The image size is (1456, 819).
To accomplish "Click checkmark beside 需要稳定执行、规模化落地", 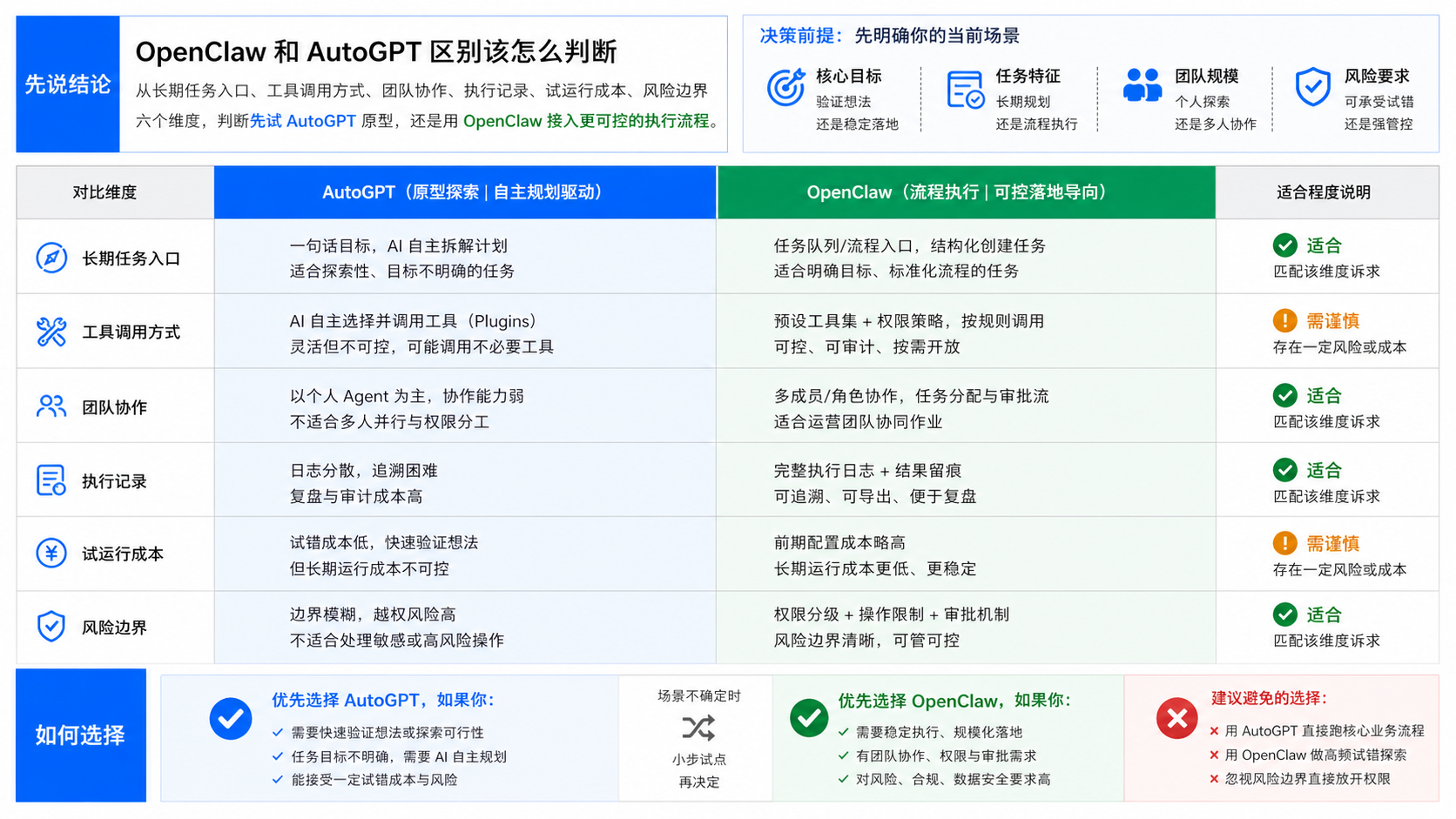I will point(843,732).
